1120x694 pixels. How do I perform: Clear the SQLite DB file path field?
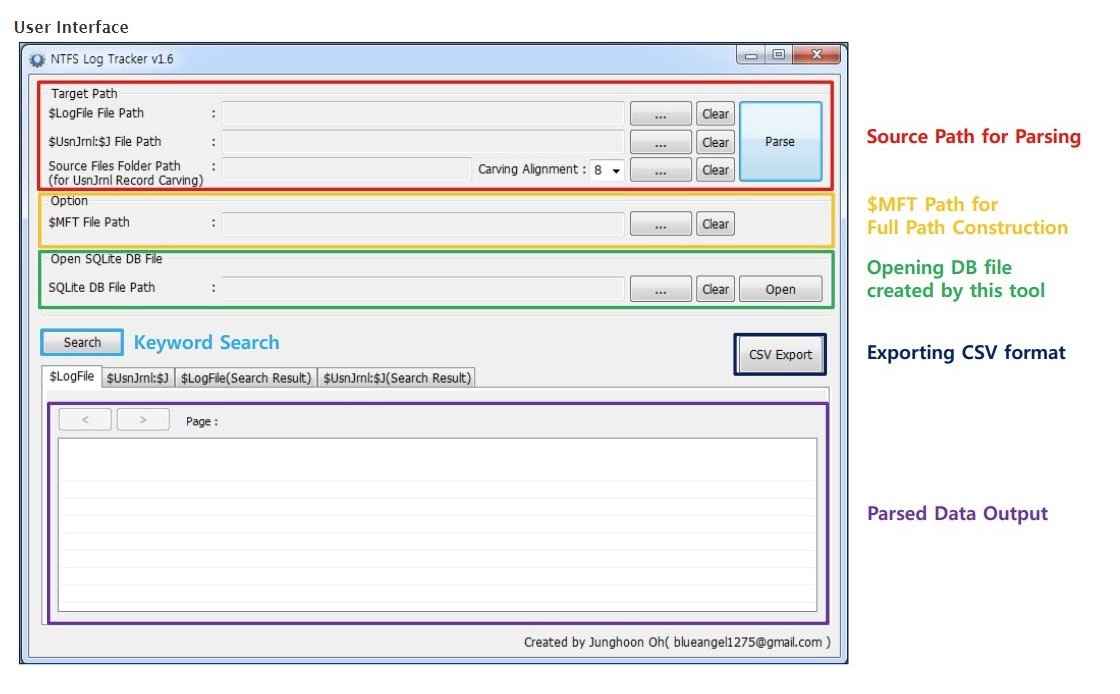tap(715, 289)
